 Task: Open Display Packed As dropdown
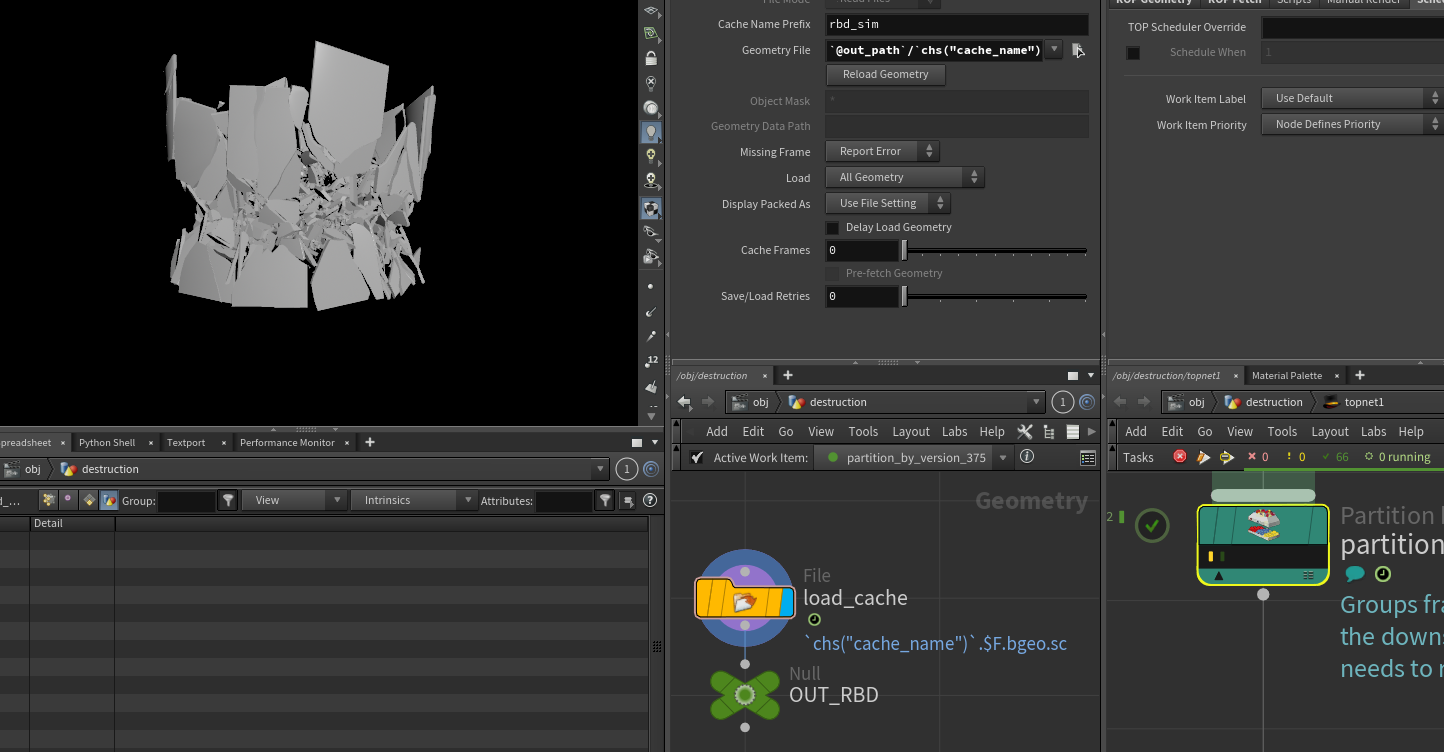tap(888, 203)
